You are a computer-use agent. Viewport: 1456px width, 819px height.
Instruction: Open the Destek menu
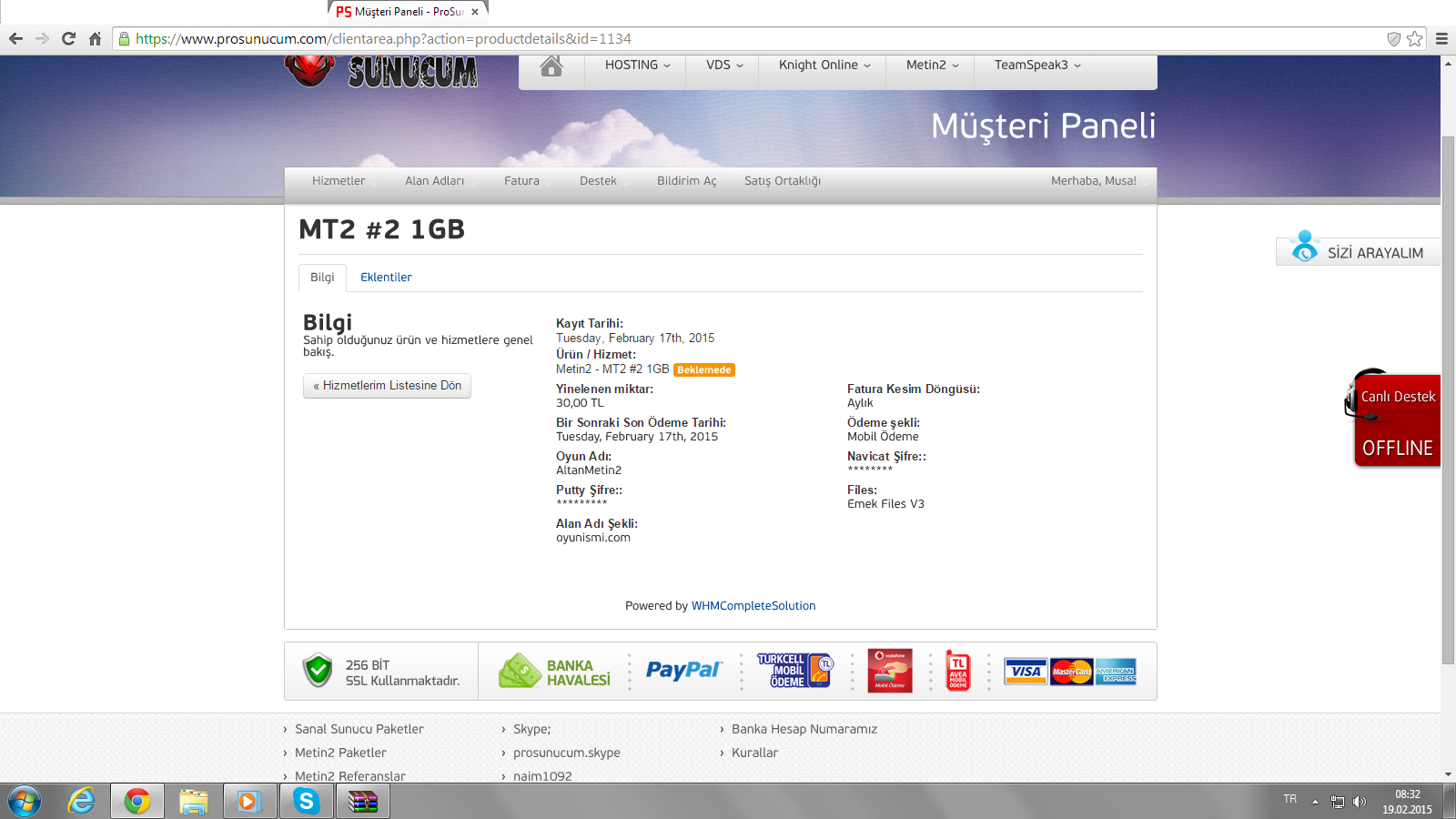(x=598, y=181)
